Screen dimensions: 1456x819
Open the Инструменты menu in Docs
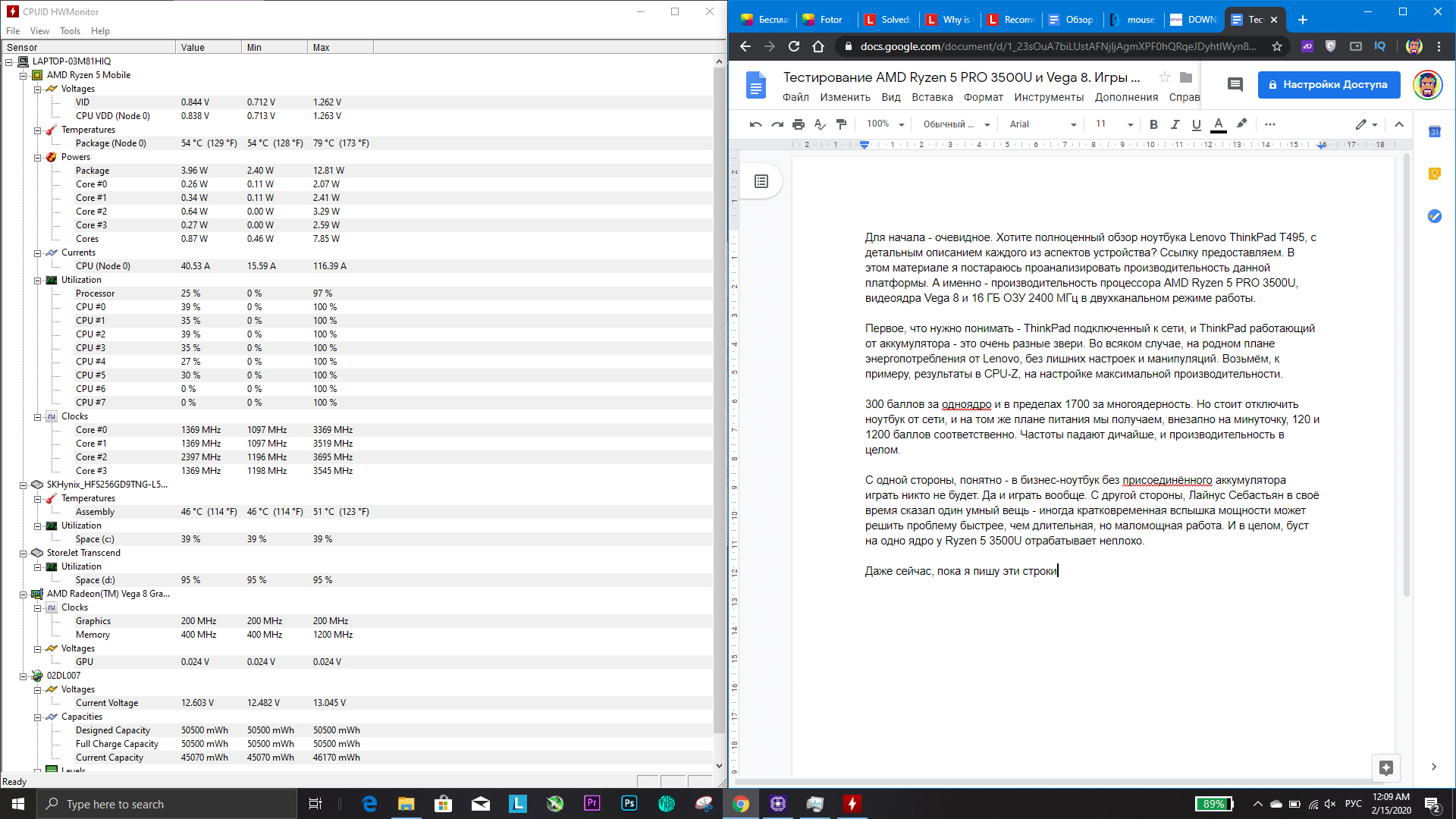(1049, 97)
